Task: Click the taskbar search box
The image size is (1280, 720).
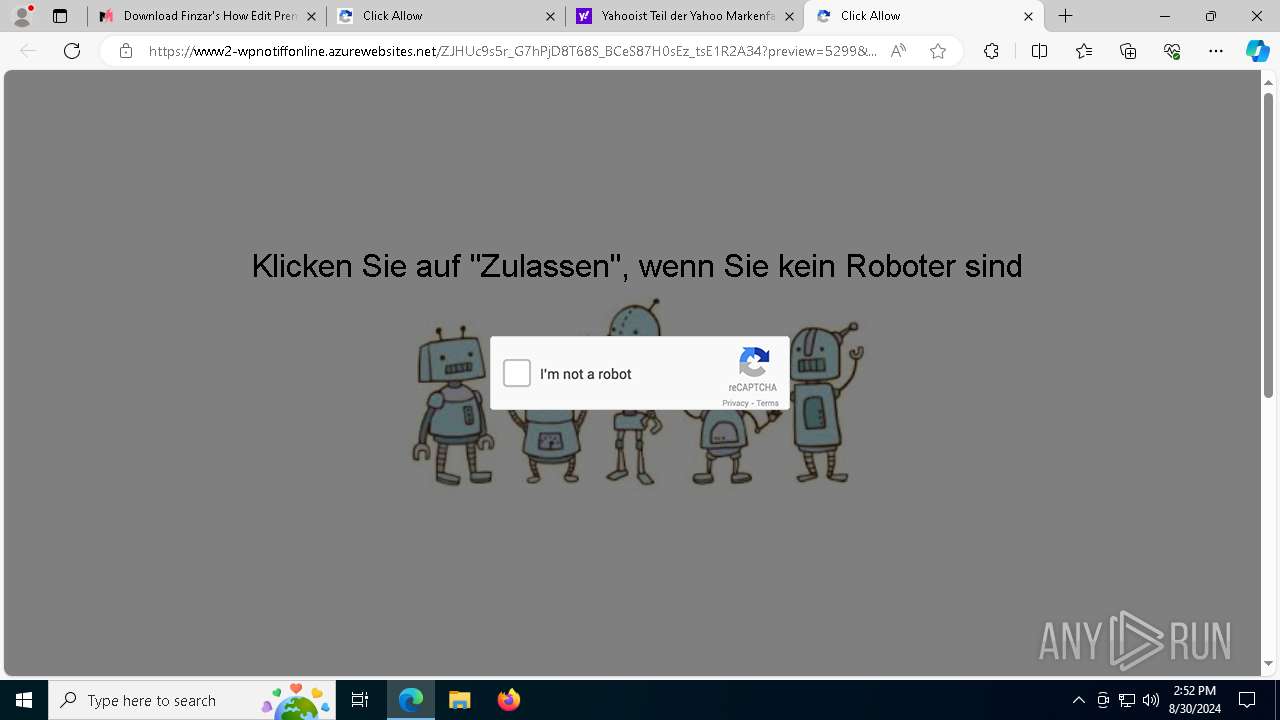Action: 192,700
